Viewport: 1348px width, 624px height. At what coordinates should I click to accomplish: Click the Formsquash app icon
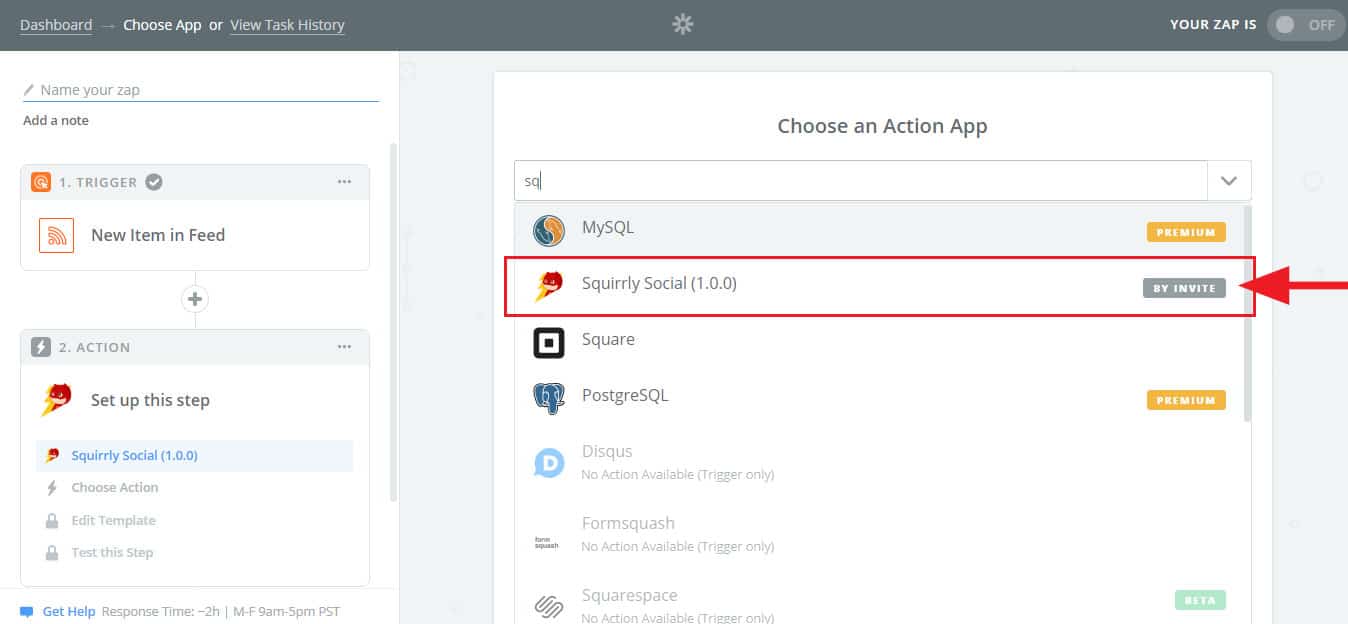547,543
